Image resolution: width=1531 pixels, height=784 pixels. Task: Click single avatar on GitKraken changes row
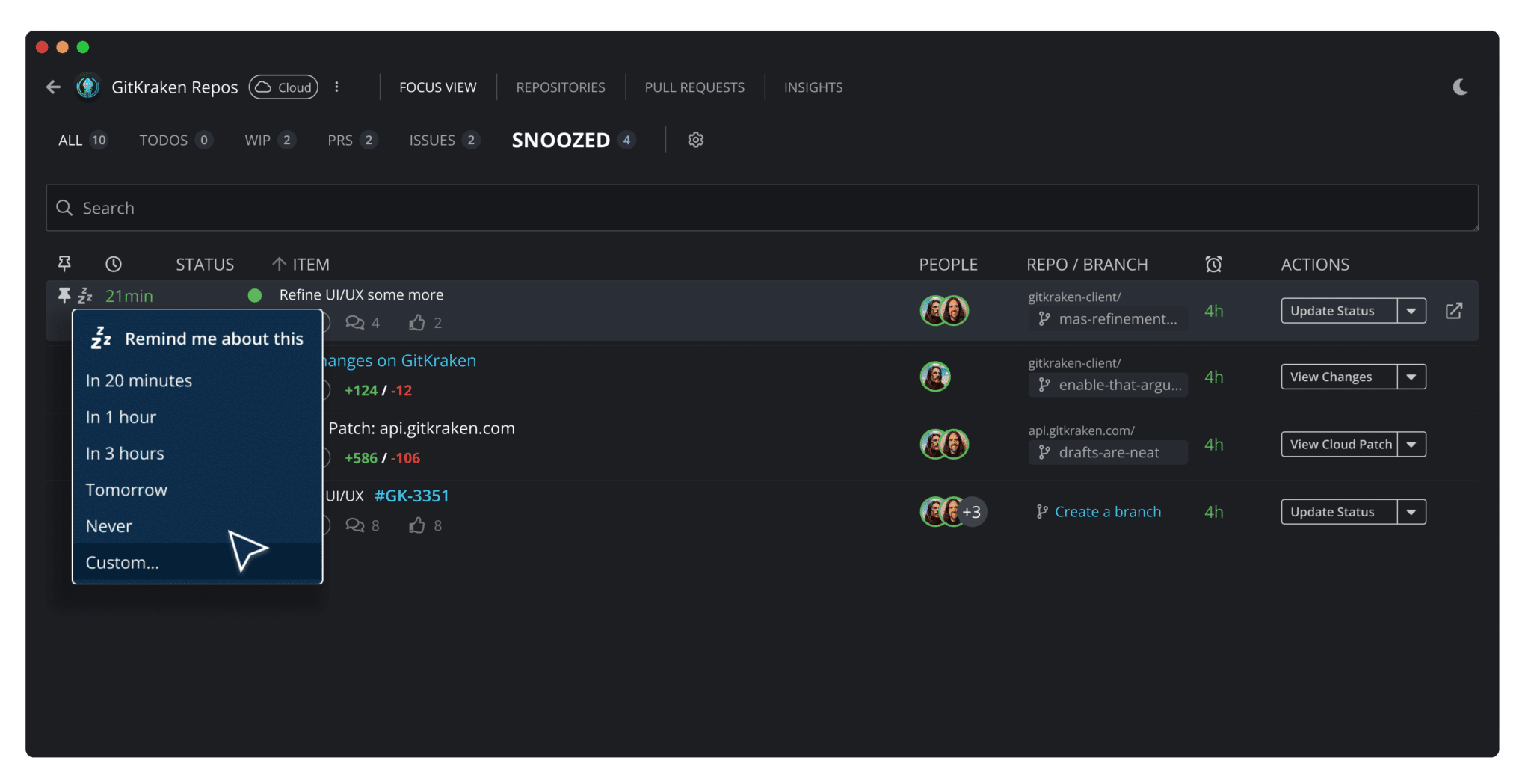pos(935,377)
